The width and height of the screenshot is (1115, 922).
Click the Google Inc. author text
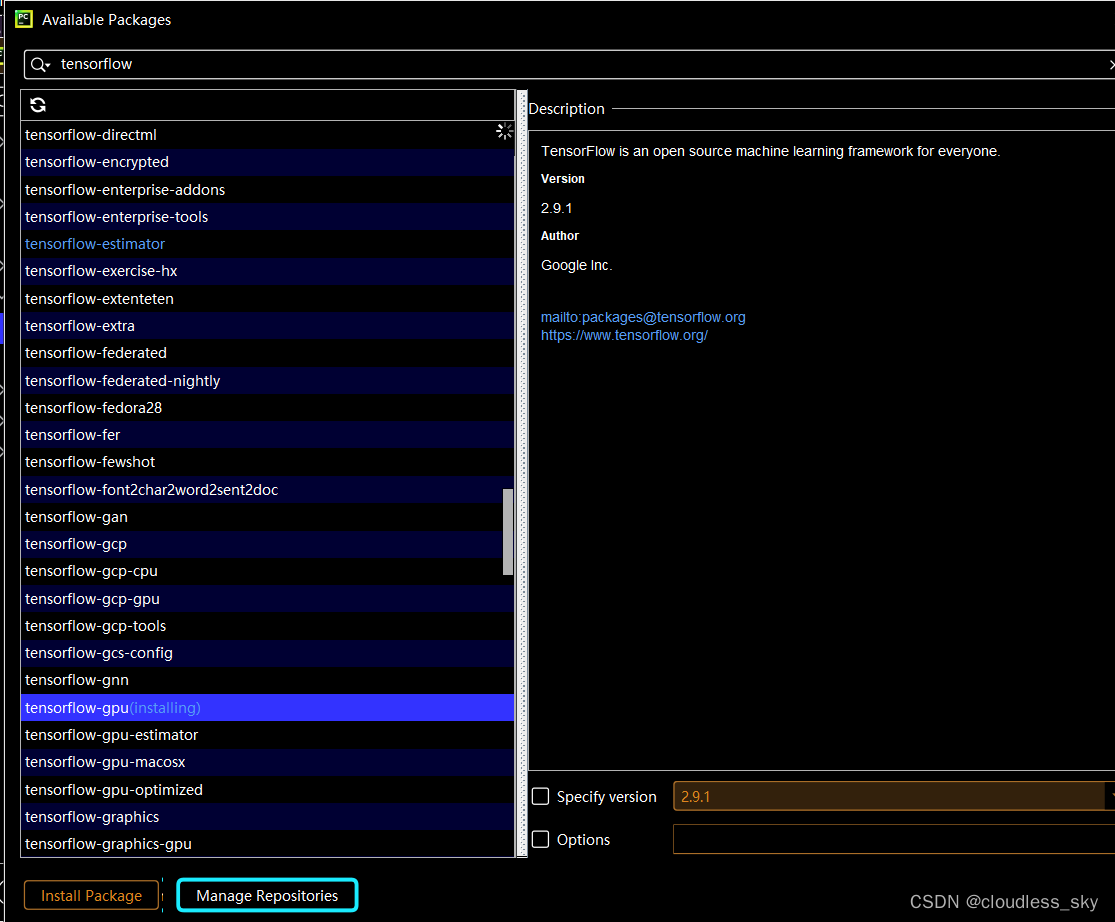[576, 265]
